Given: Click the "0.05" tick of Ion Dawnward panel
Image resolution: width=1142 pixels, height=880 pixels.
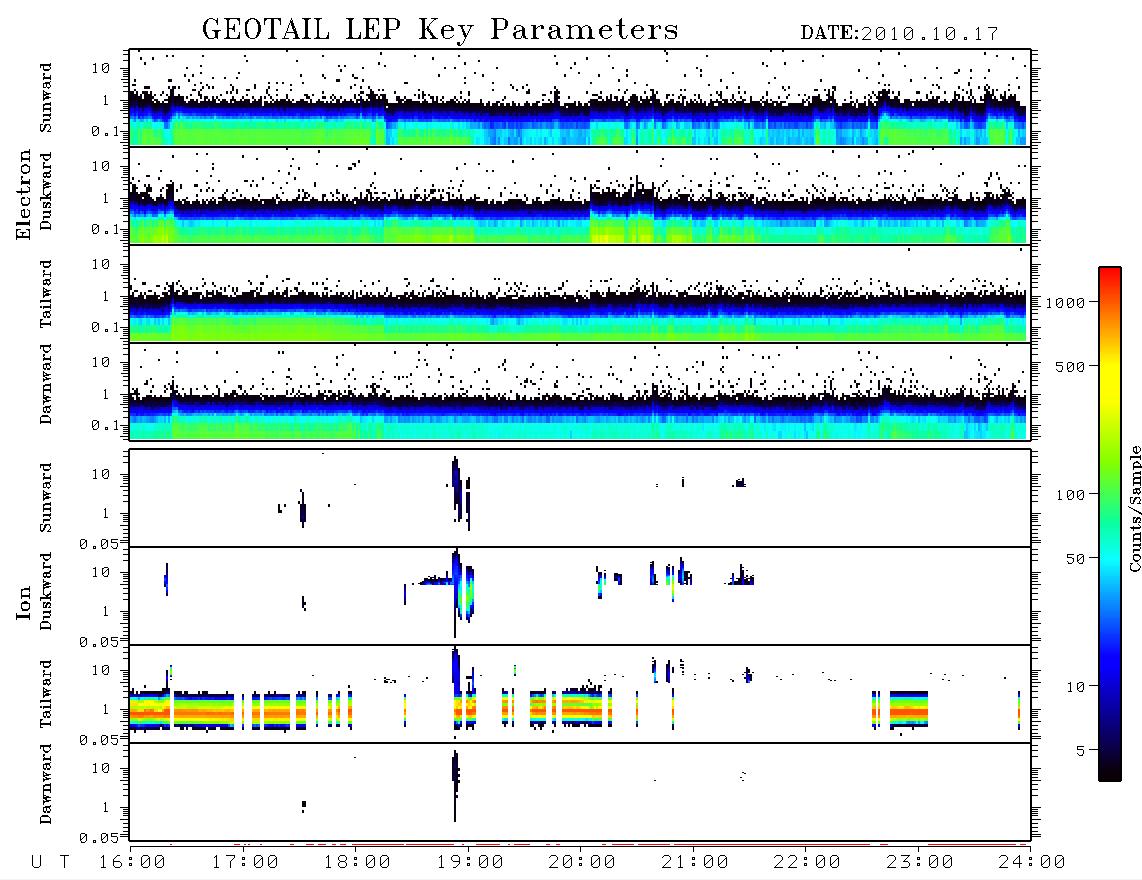Looking at the screenshot, I should [98, 838].
